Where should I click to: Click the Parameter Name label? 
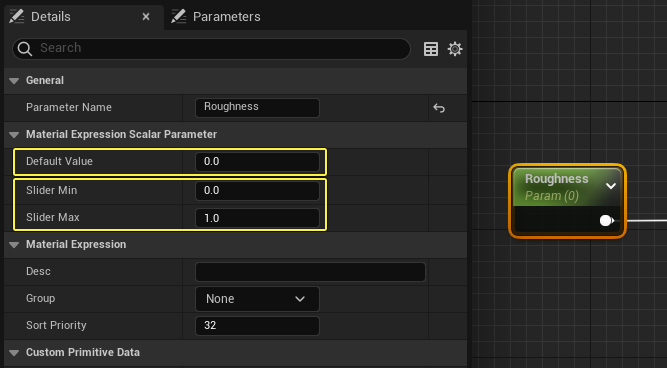tap(69, 107)
